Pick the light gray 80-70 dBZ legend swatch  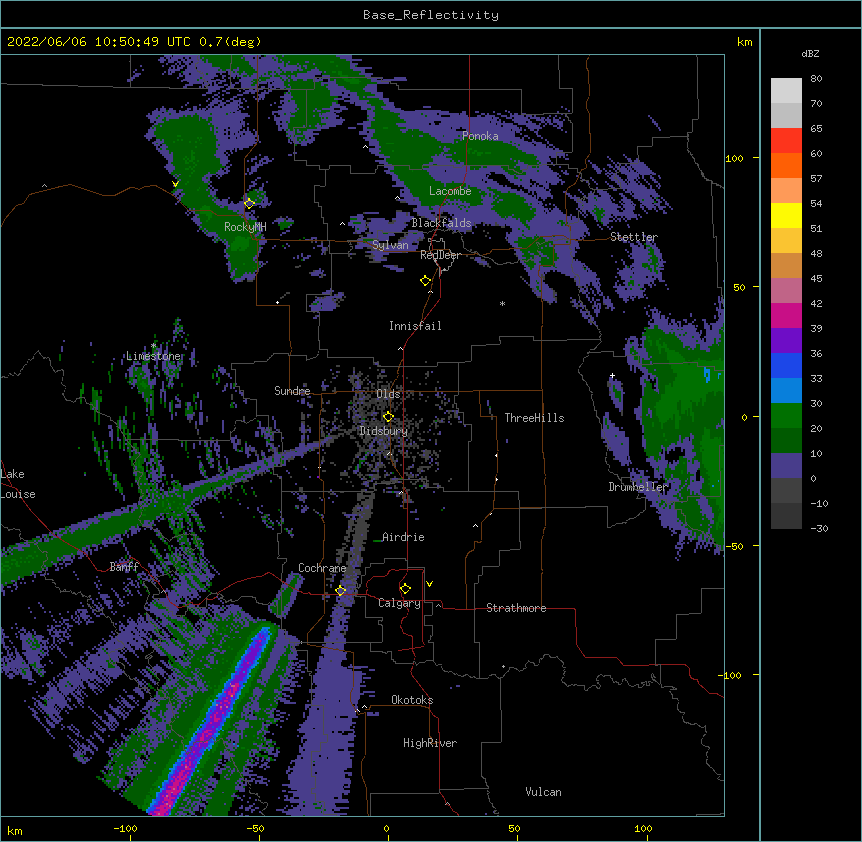[786, 91]
